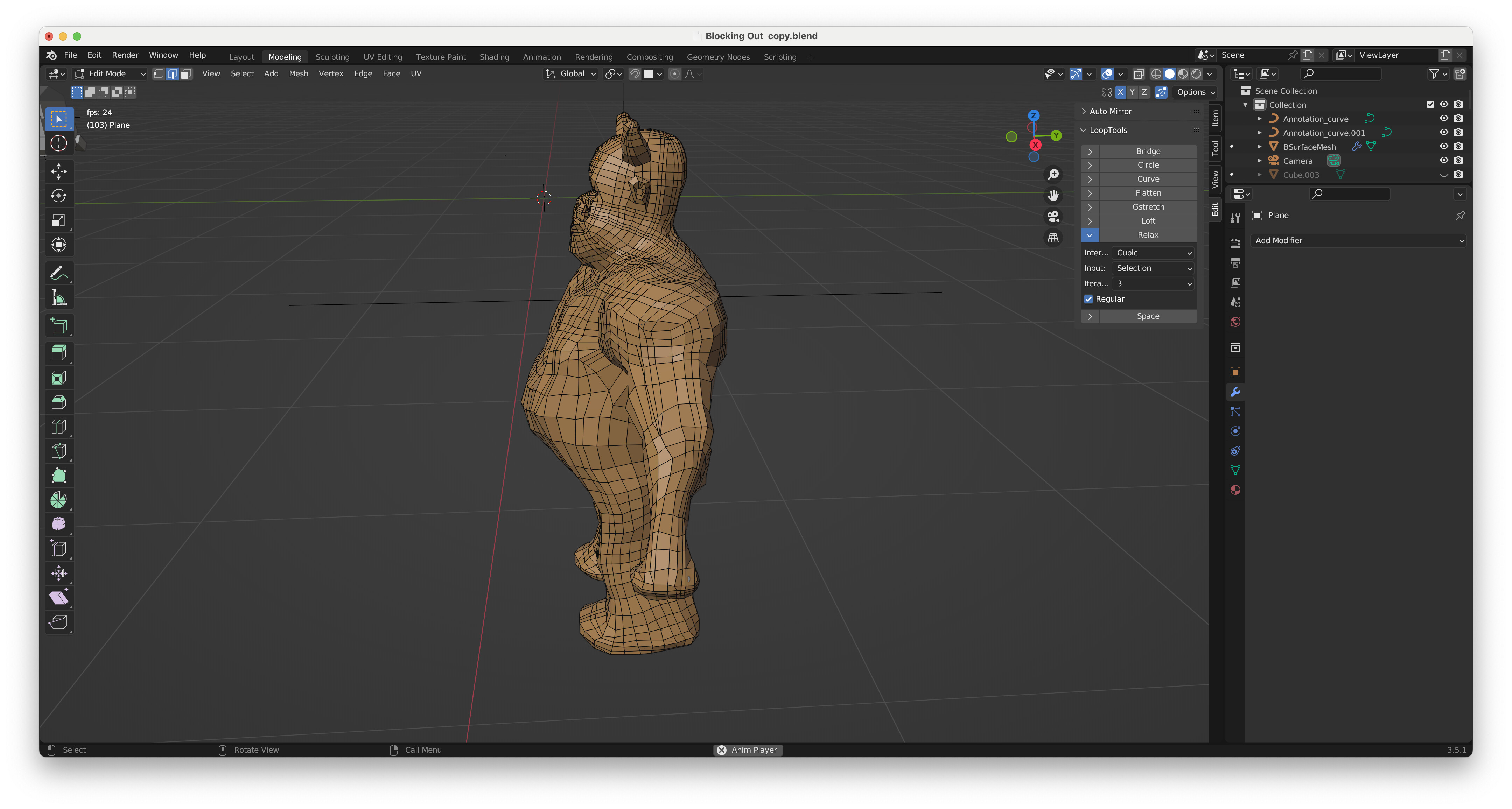Toggle camera view icon in viewport
Image resolution: width=1512 pixels, height=809 pixels.
tap(1053, 217)
